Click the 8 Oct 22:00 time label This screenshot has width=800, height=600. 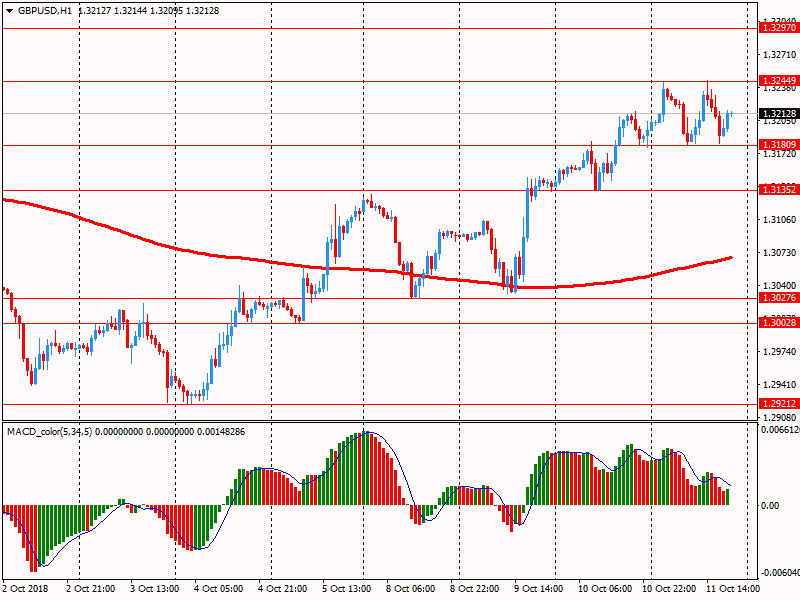475,588
